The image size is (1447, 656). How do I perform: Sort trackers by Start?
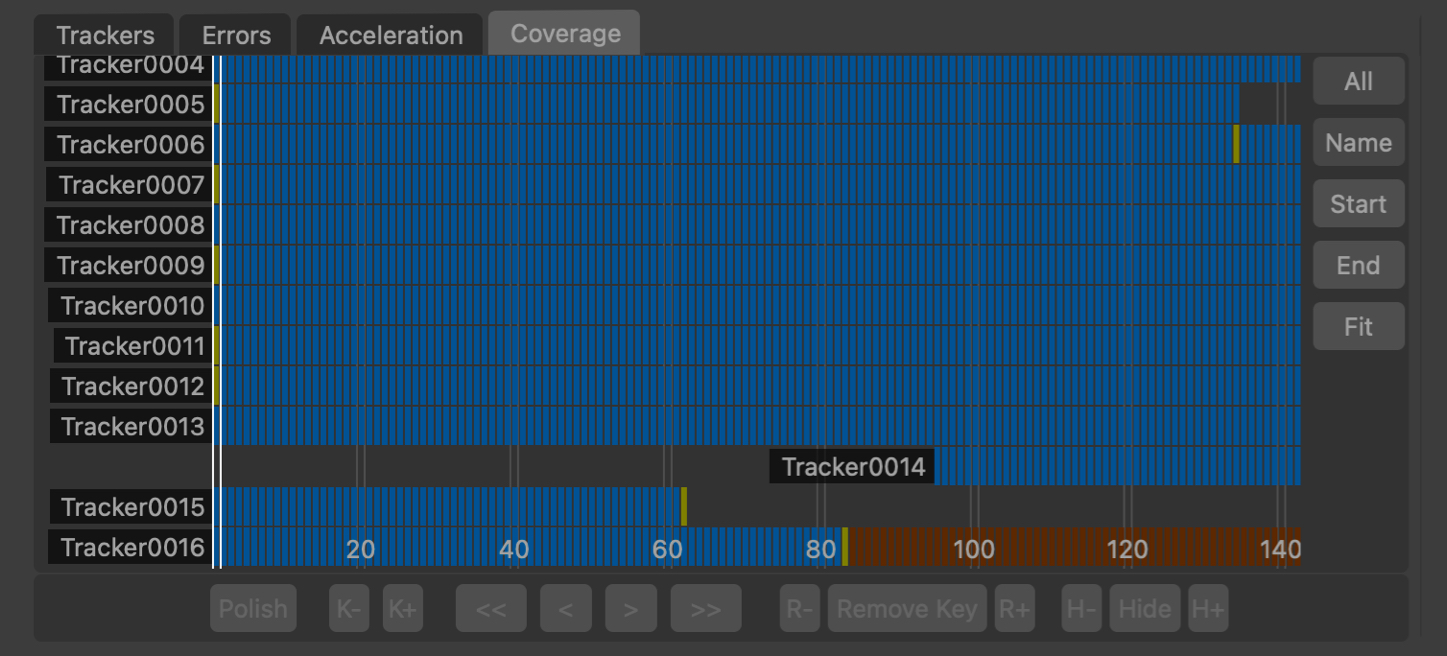point(1358,203)
